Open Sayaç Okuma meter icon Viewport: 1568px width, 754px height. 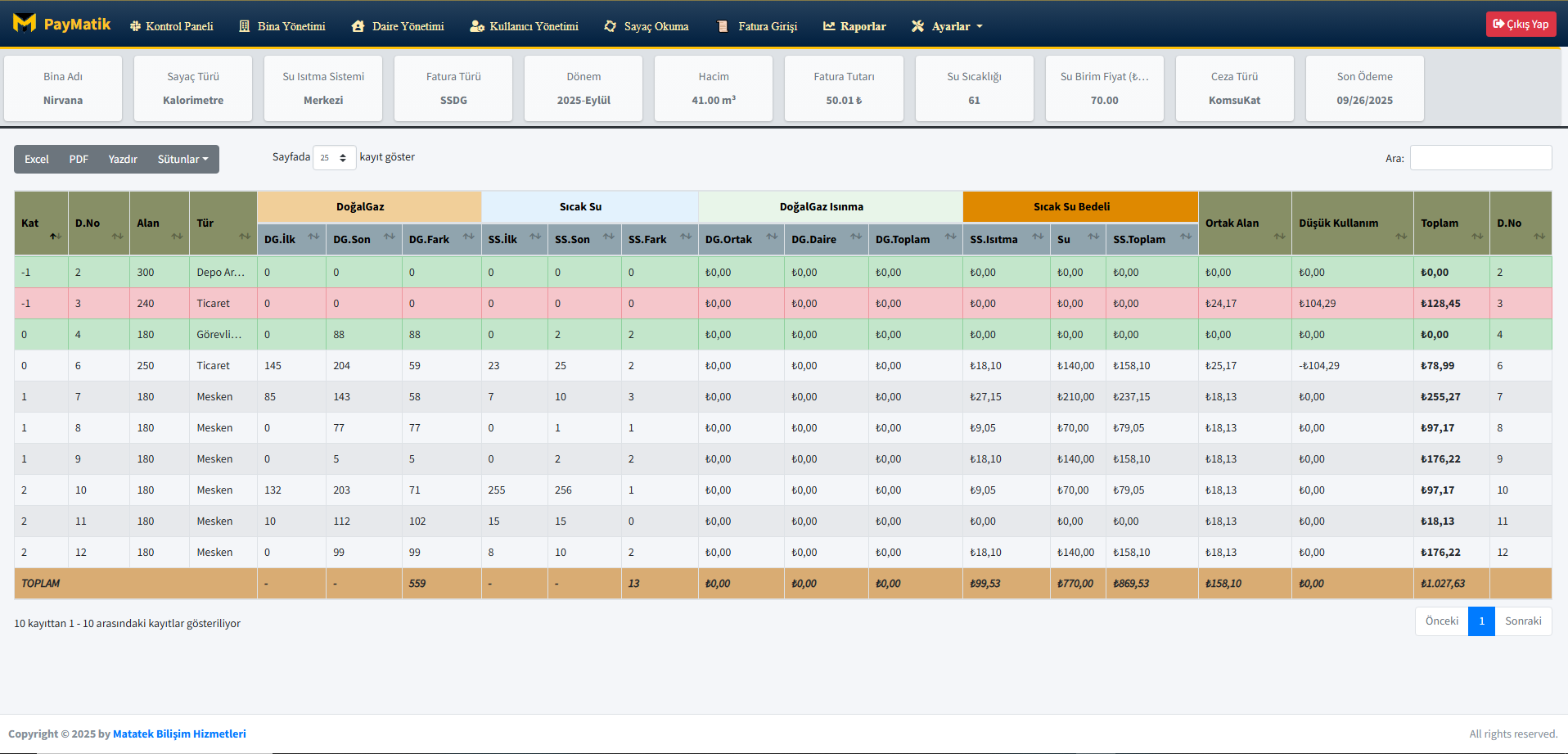click(610, 26)
